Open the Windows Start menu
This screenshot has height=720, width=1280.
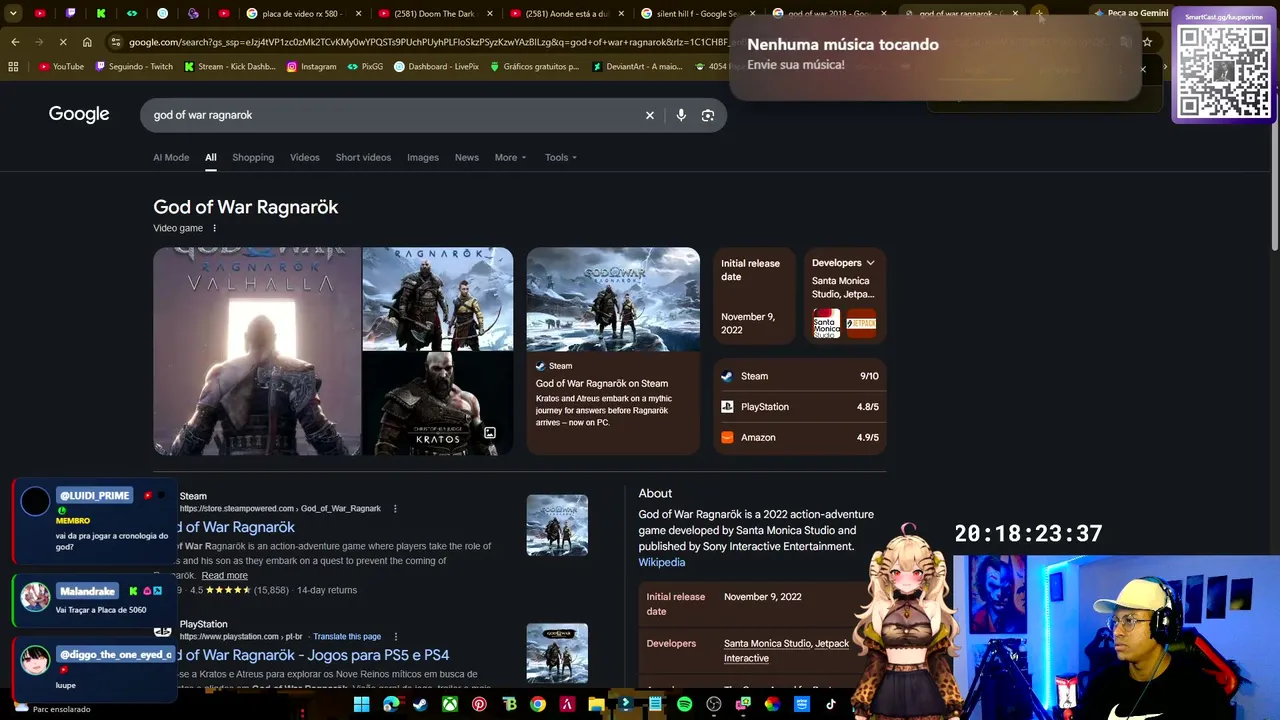[361, 704]
